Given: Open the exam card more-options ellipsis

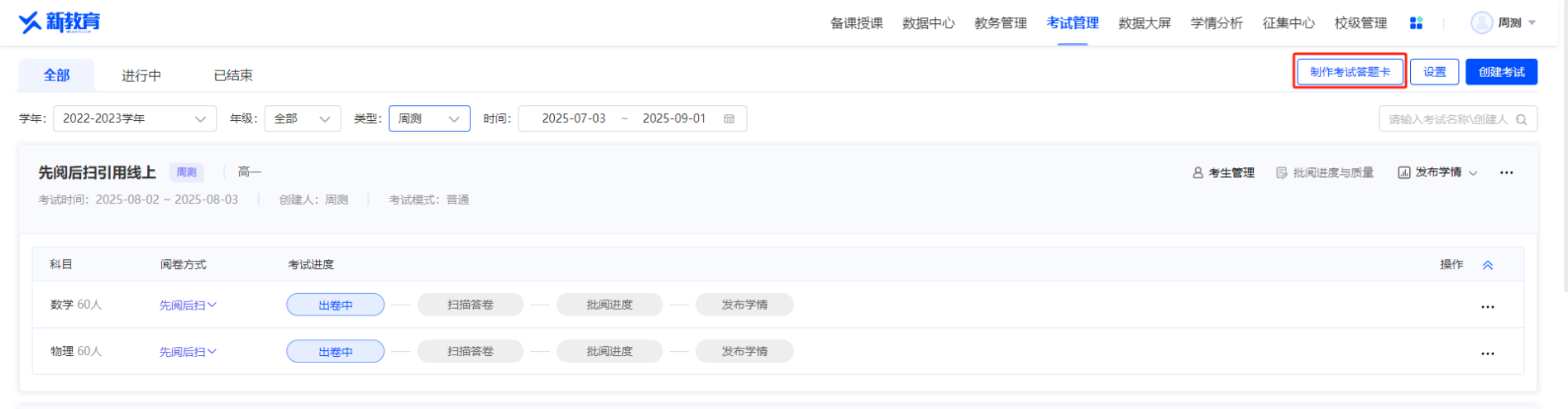Looking at the screenshot, I should coord(1506,173).
